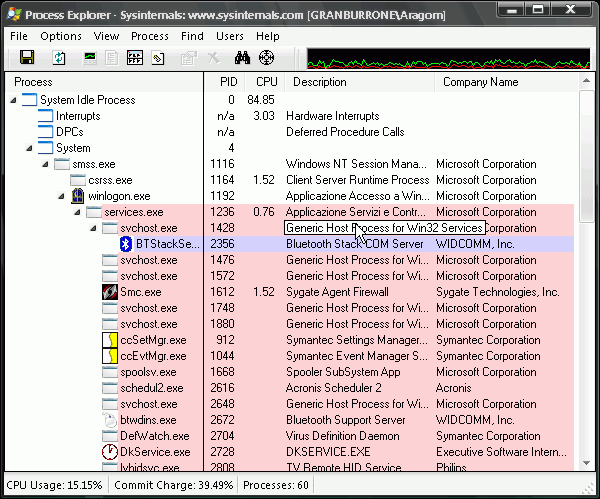This screenshot has width=600, height=499.
Task: Click Acronis Scheduler 2 description
Action: [x=334, y=388]
